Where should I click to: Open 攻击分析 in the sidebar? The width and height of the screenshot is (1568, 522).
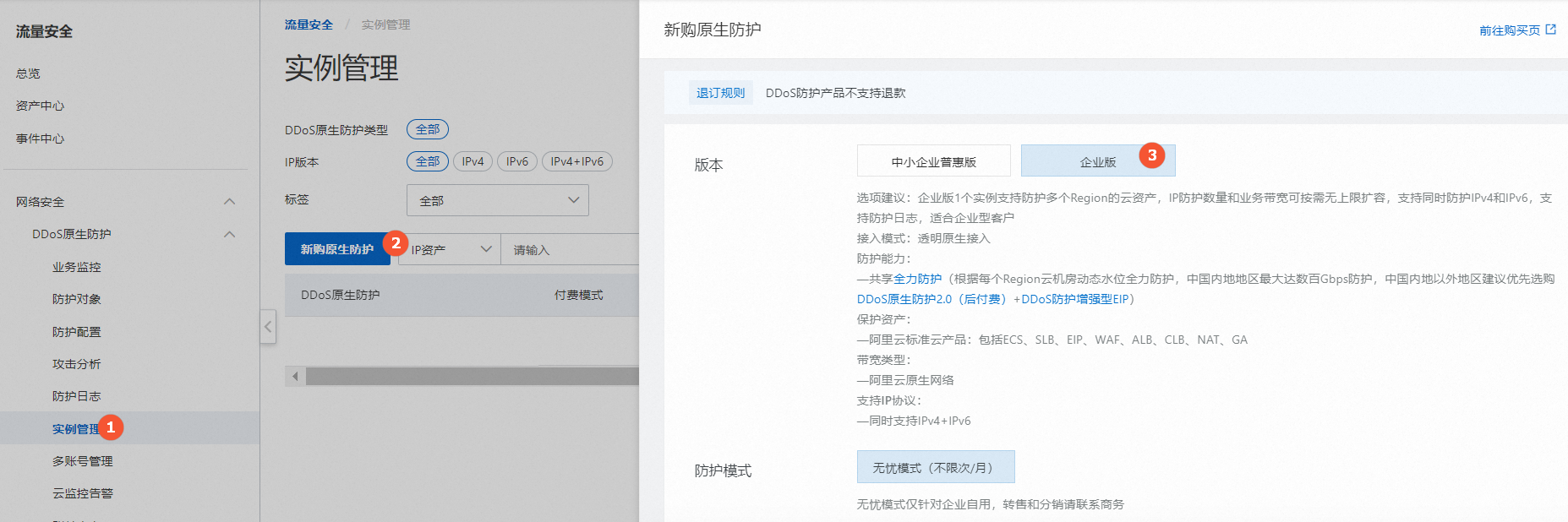click(x=76, y=364)
